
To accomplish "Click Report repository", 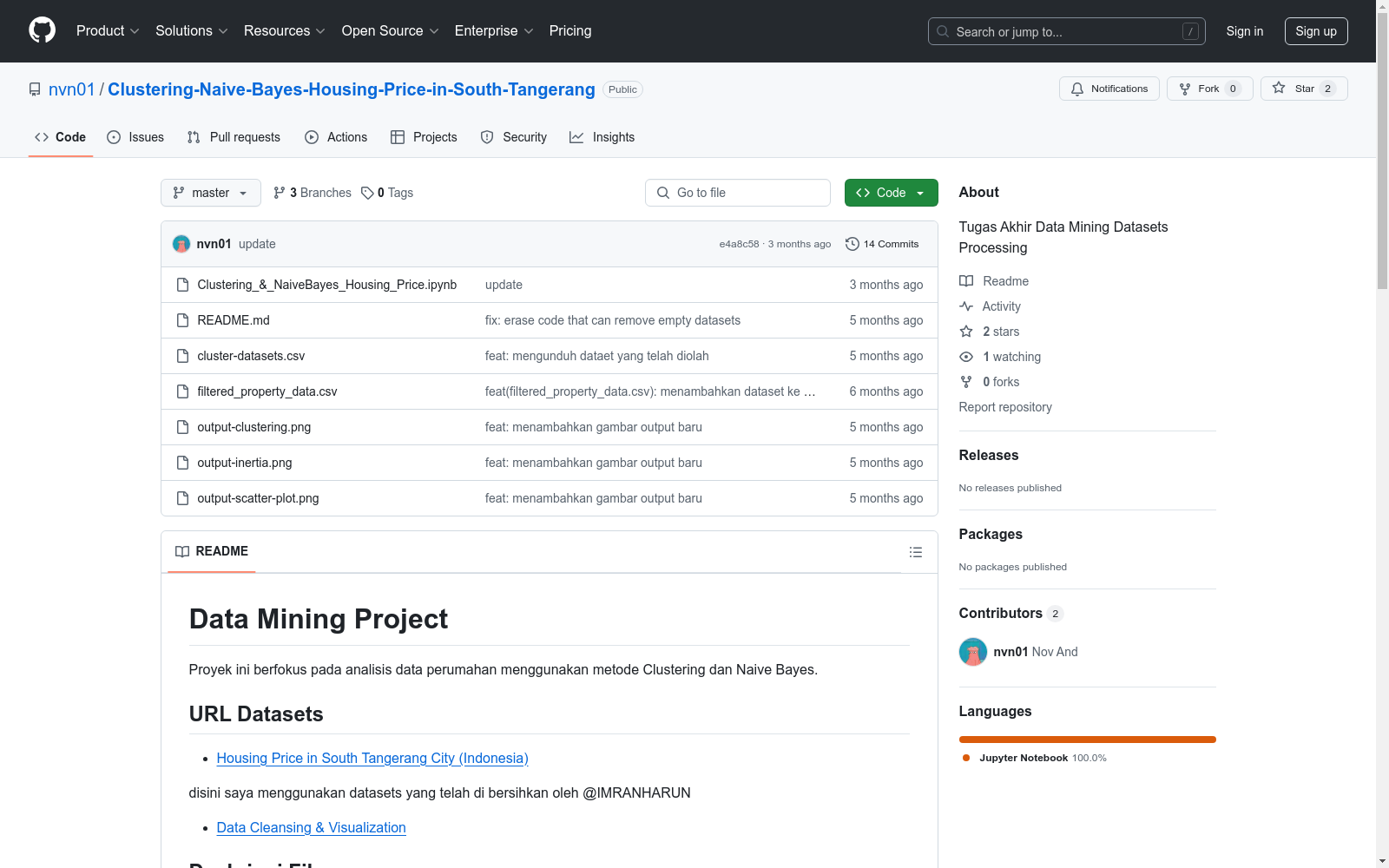I will pyautogui.click(x=1005, y=407).
